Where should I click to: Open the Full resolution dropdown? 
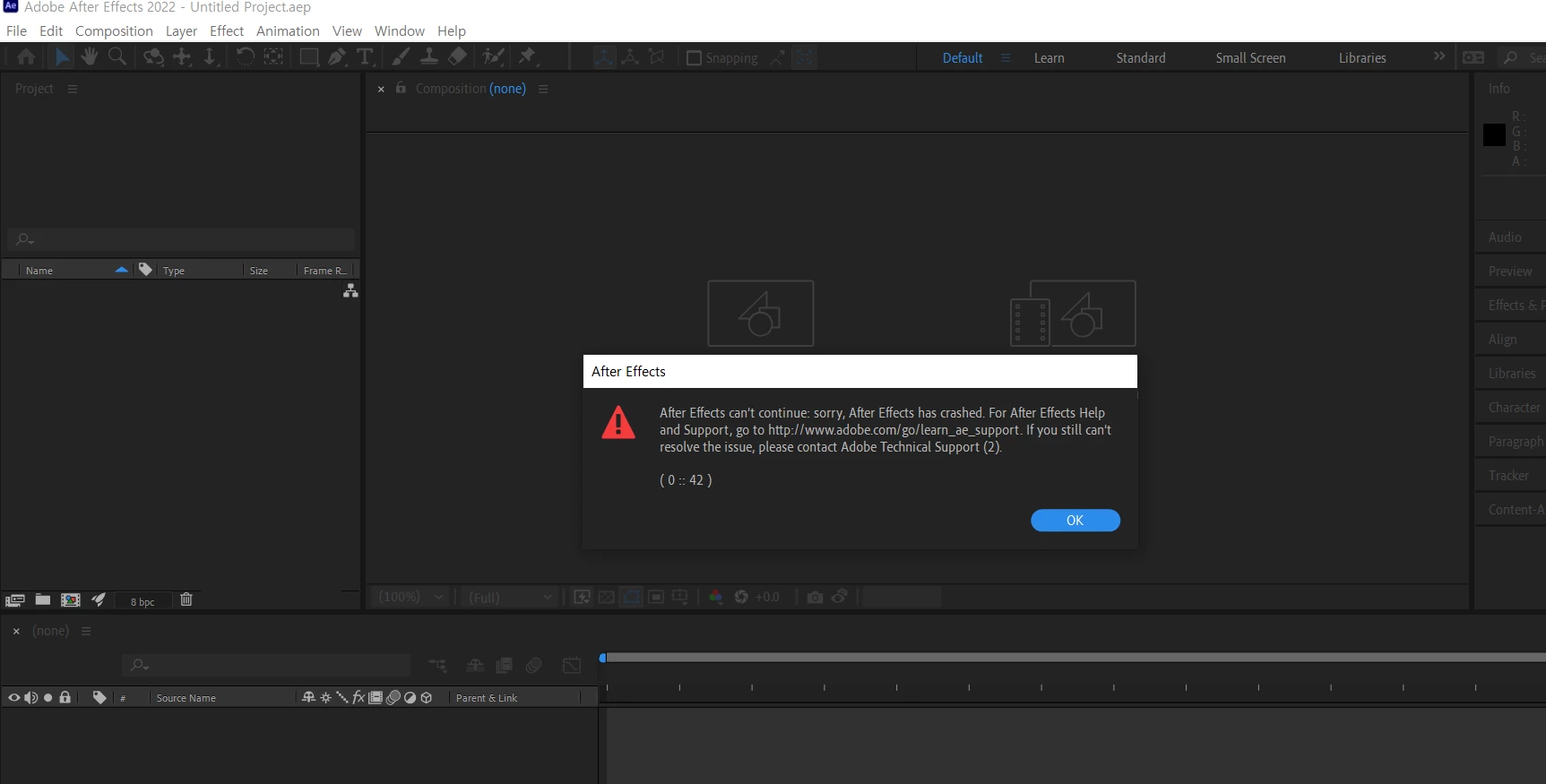click(510, 597)
